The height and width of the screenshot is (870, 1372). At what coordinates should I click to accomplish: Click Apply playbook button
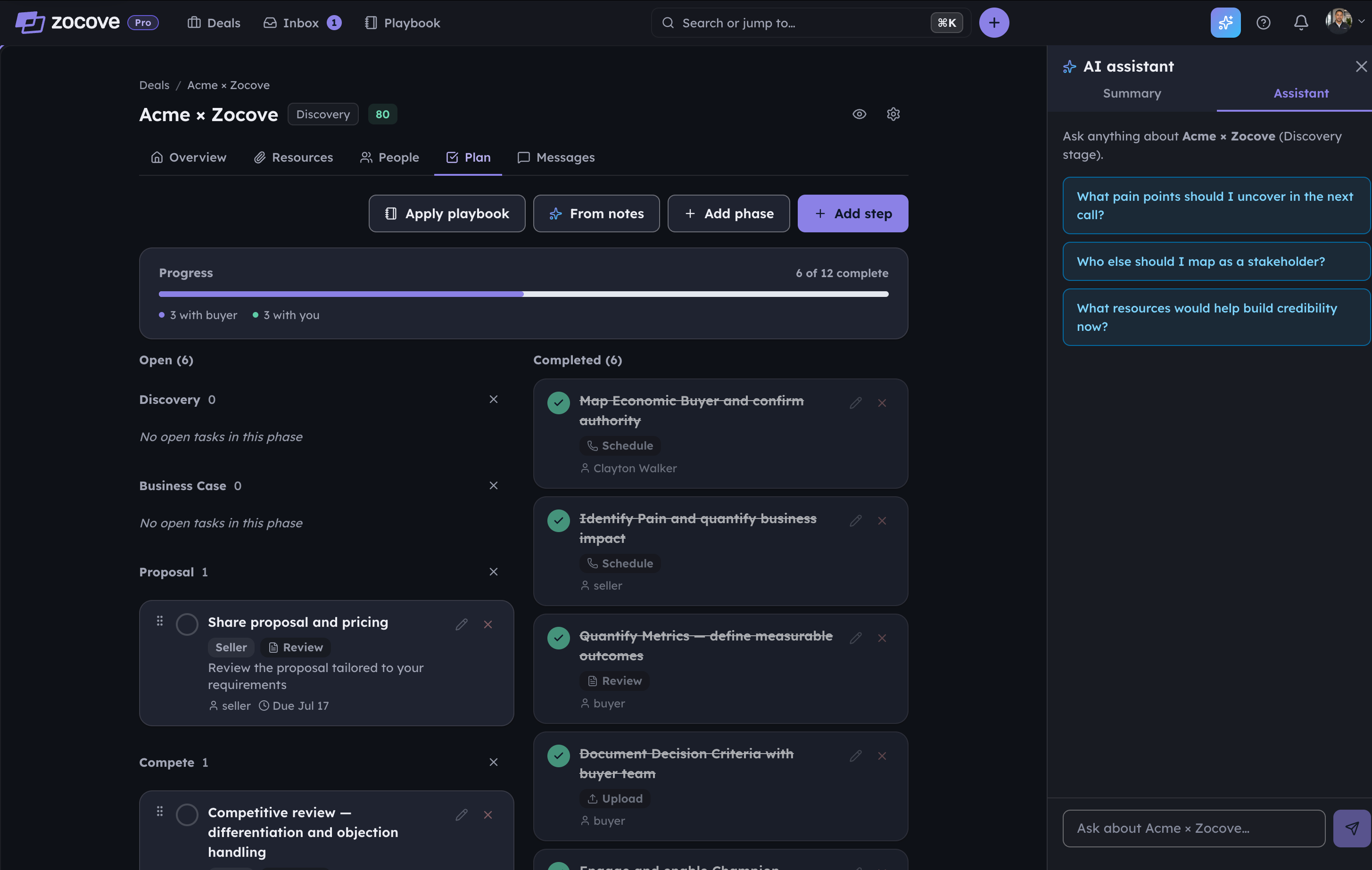446,213
